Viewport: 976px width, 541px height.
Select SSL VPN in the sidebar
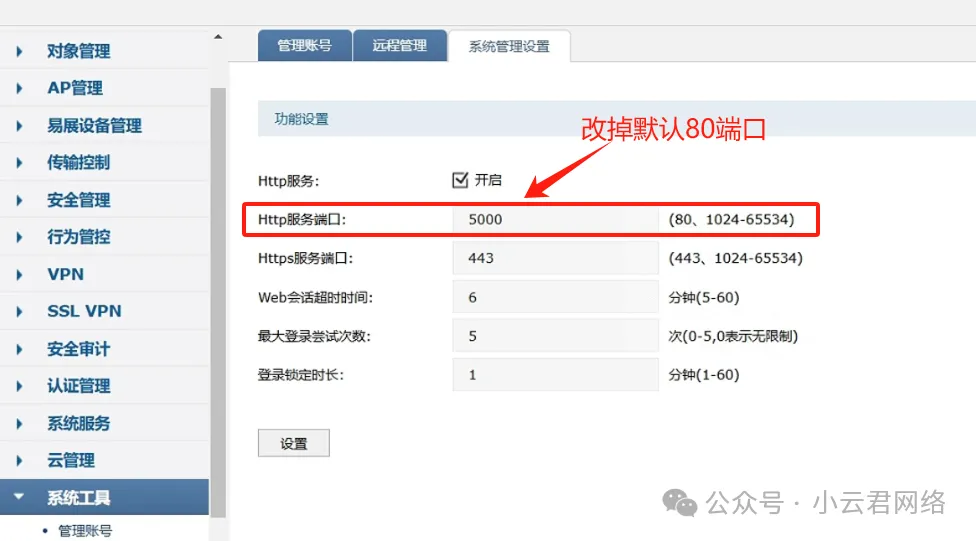pos(84,311)
